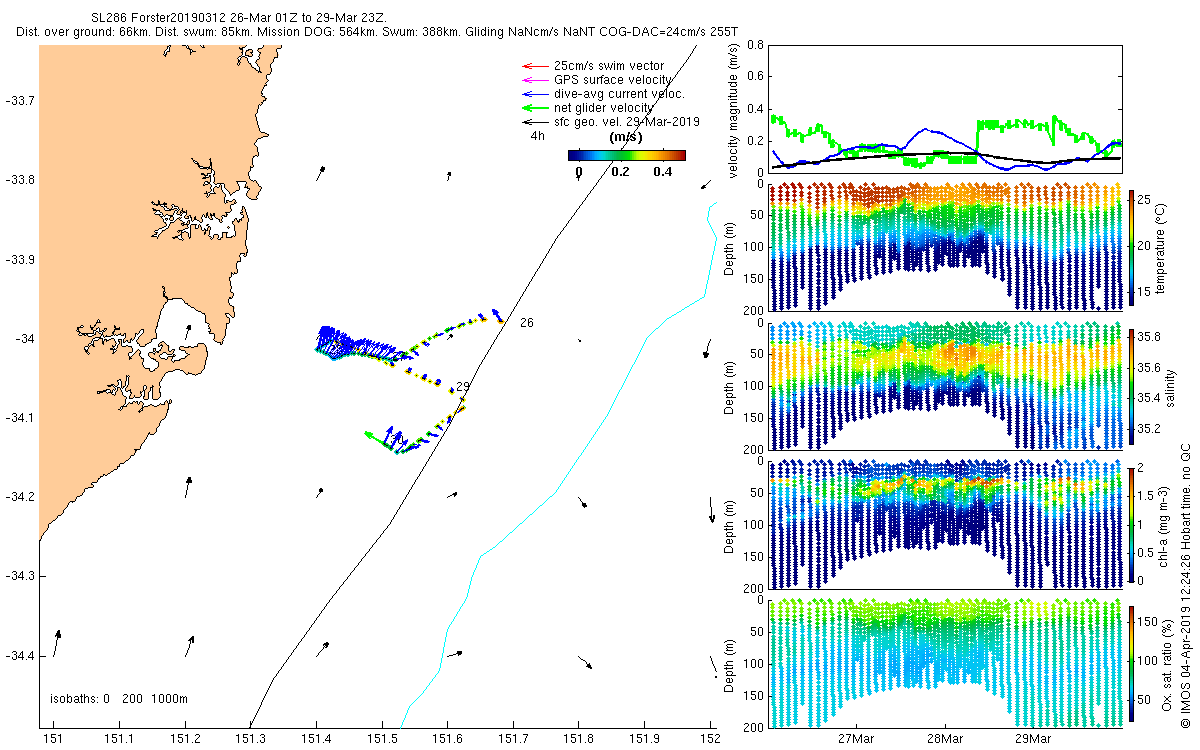The height and width of the screenshot is (750, 1200).
Task: Select the Ox. sat. ratio vertical colorbar
Action: (1132, 663)
